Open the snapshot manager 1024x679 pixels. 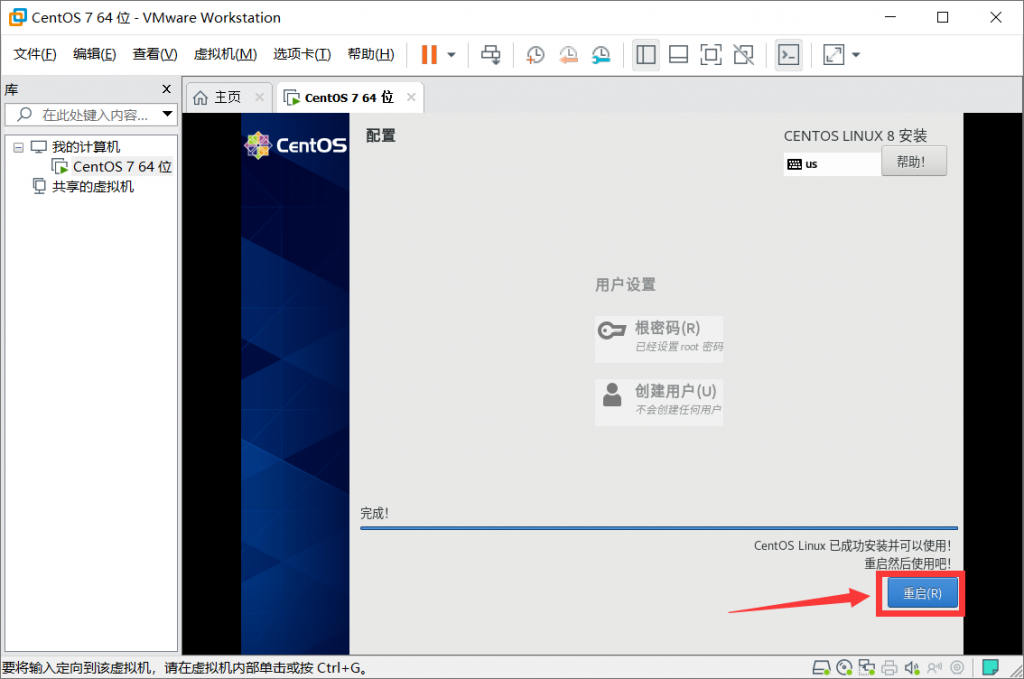[x=601, y=55]
